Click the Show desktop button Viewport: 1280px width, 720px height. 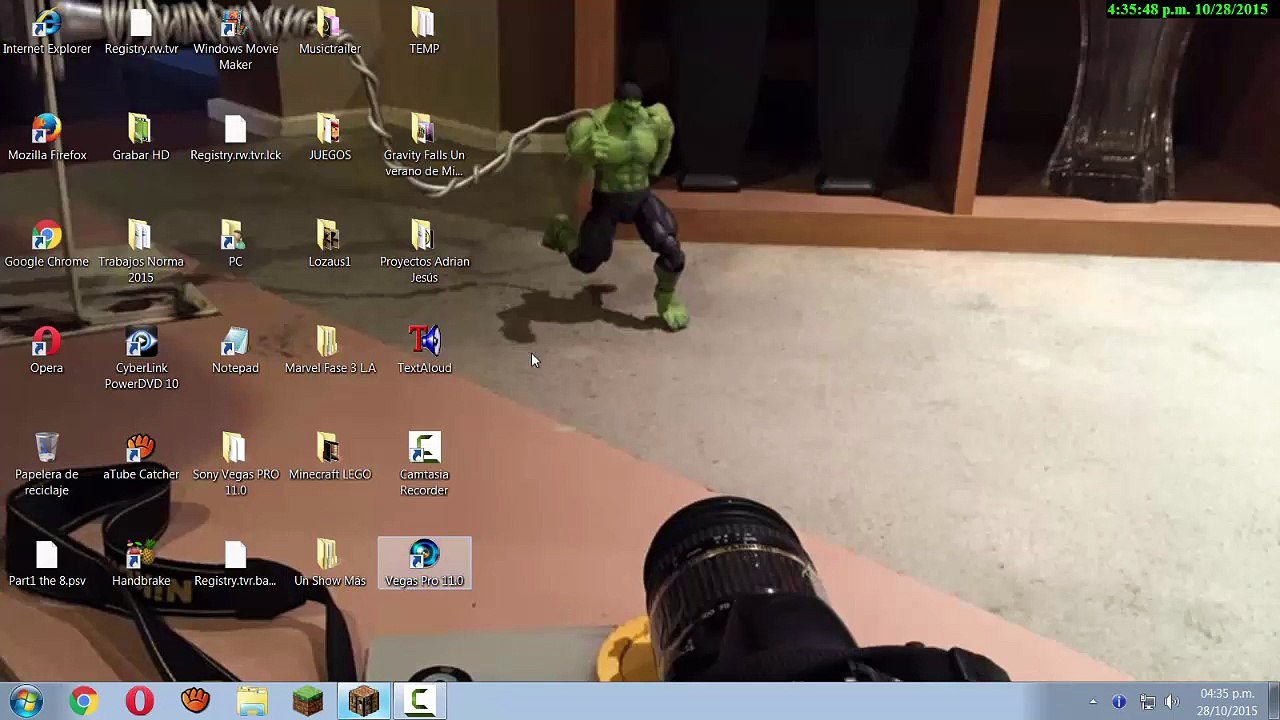pyautogui.click(x=1273, y=702)
